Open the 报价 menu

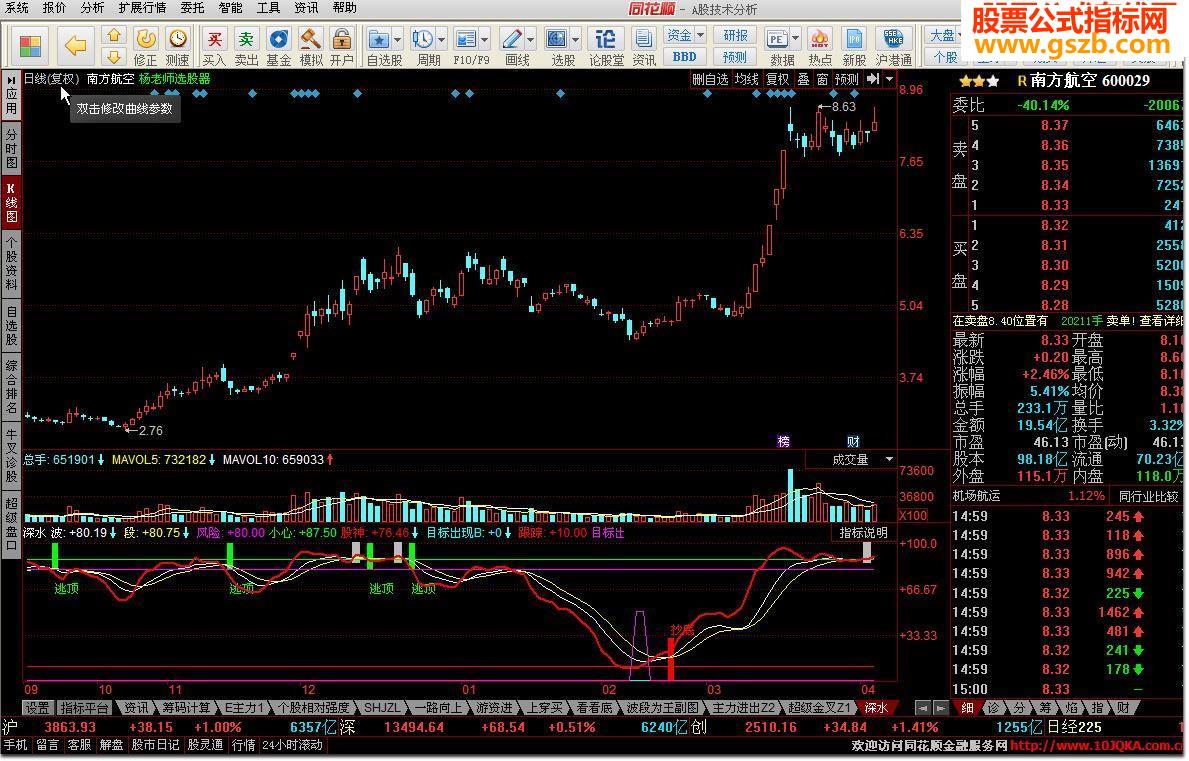pos(54,8)
